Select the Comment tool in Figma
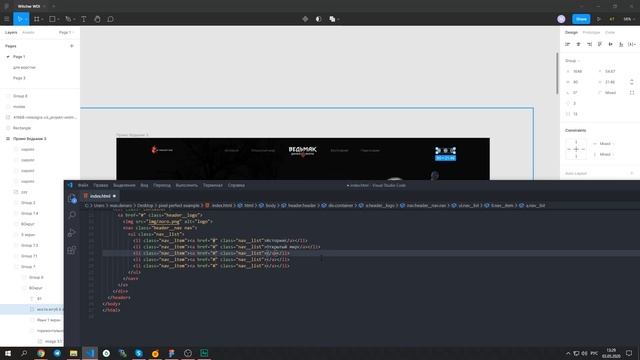The height and width of the screenshot is (360, 640). tap(110, 19)
